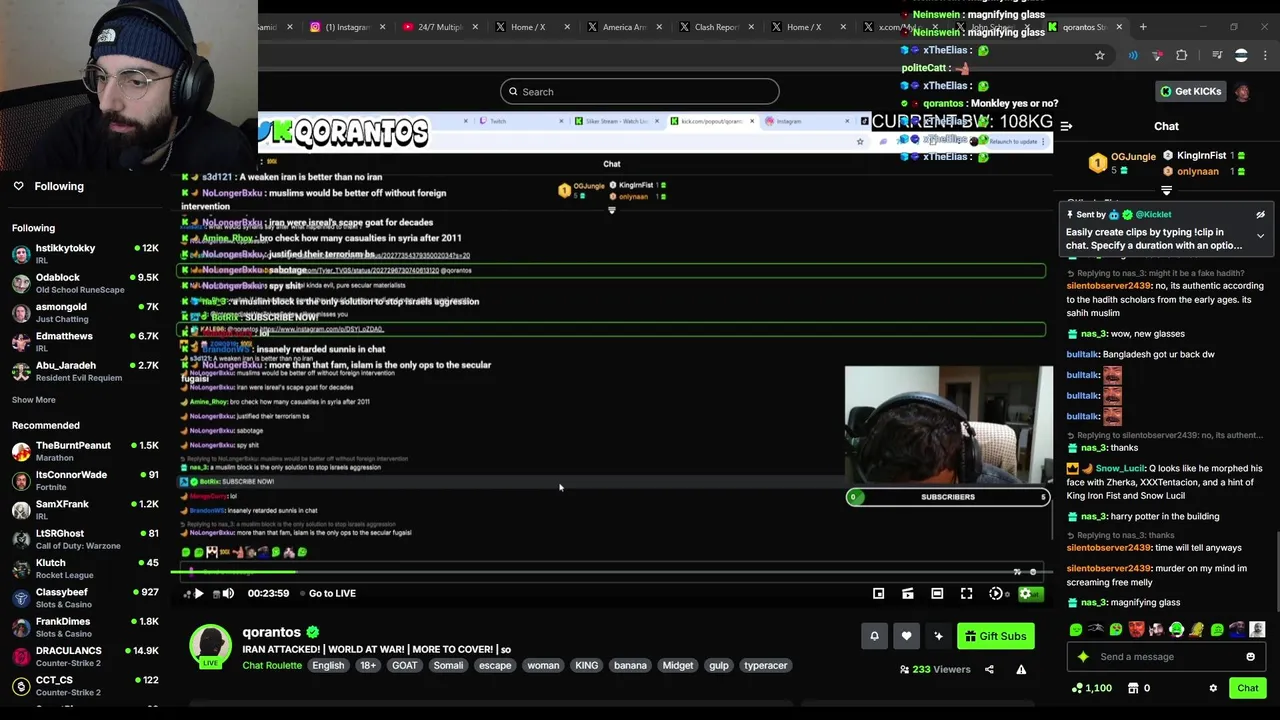Open TheBurntPeanut recommended channel
This screenshot has height=720, width=1280.
coord(85,451)
